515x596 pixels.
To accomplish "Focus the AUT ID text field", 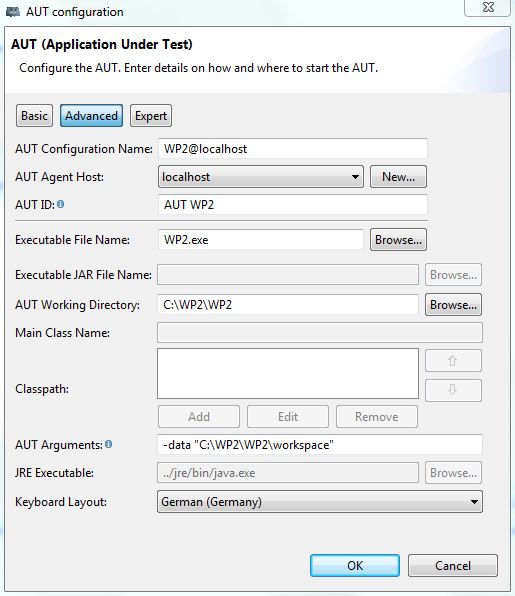I will point(293,204).
